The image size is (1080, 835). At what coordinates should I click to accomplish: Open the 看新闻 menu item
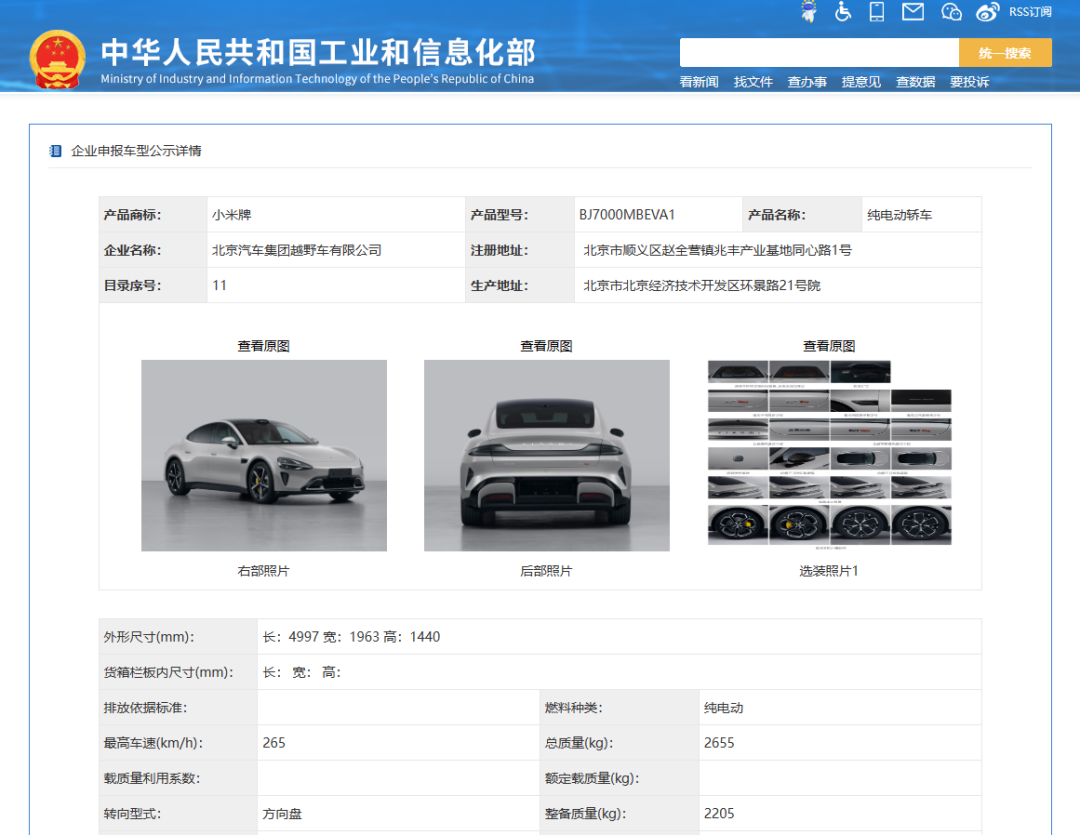698,82
